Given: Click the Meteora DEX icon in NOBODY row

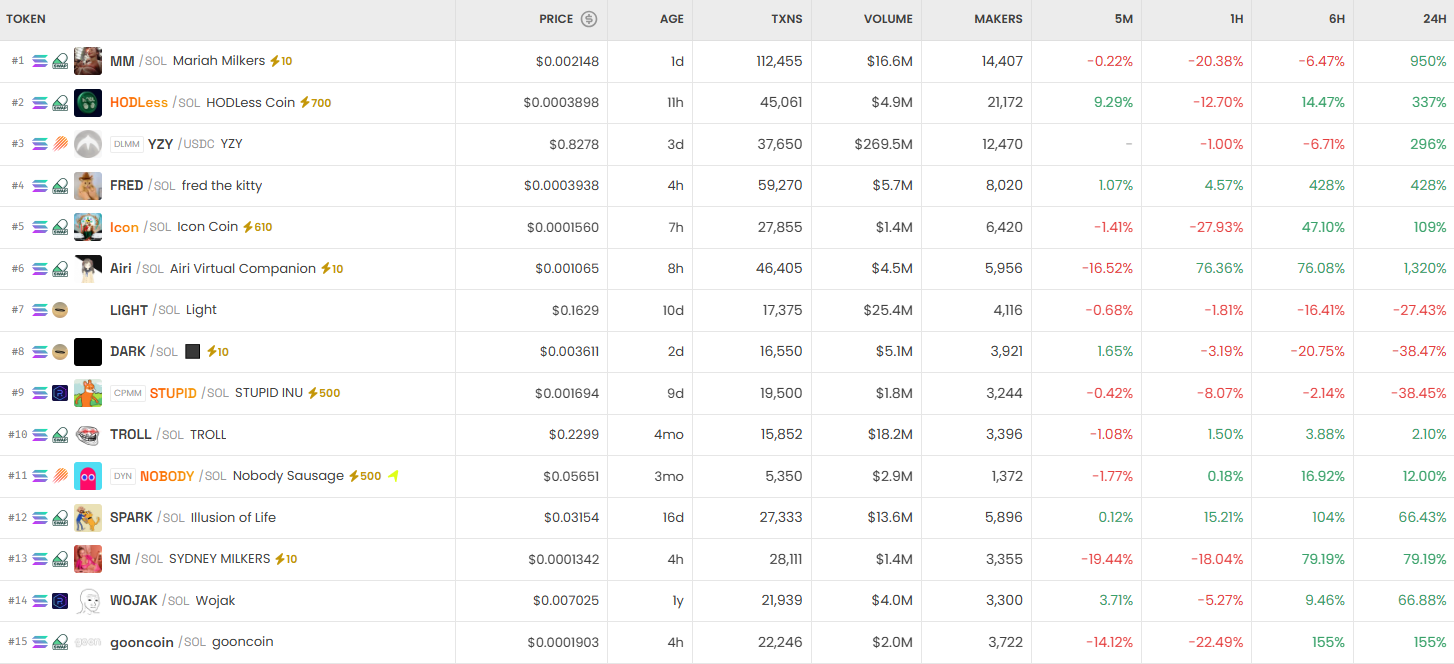Looking at the screenshot, I should pyautogui.click(x=60, y=476).
